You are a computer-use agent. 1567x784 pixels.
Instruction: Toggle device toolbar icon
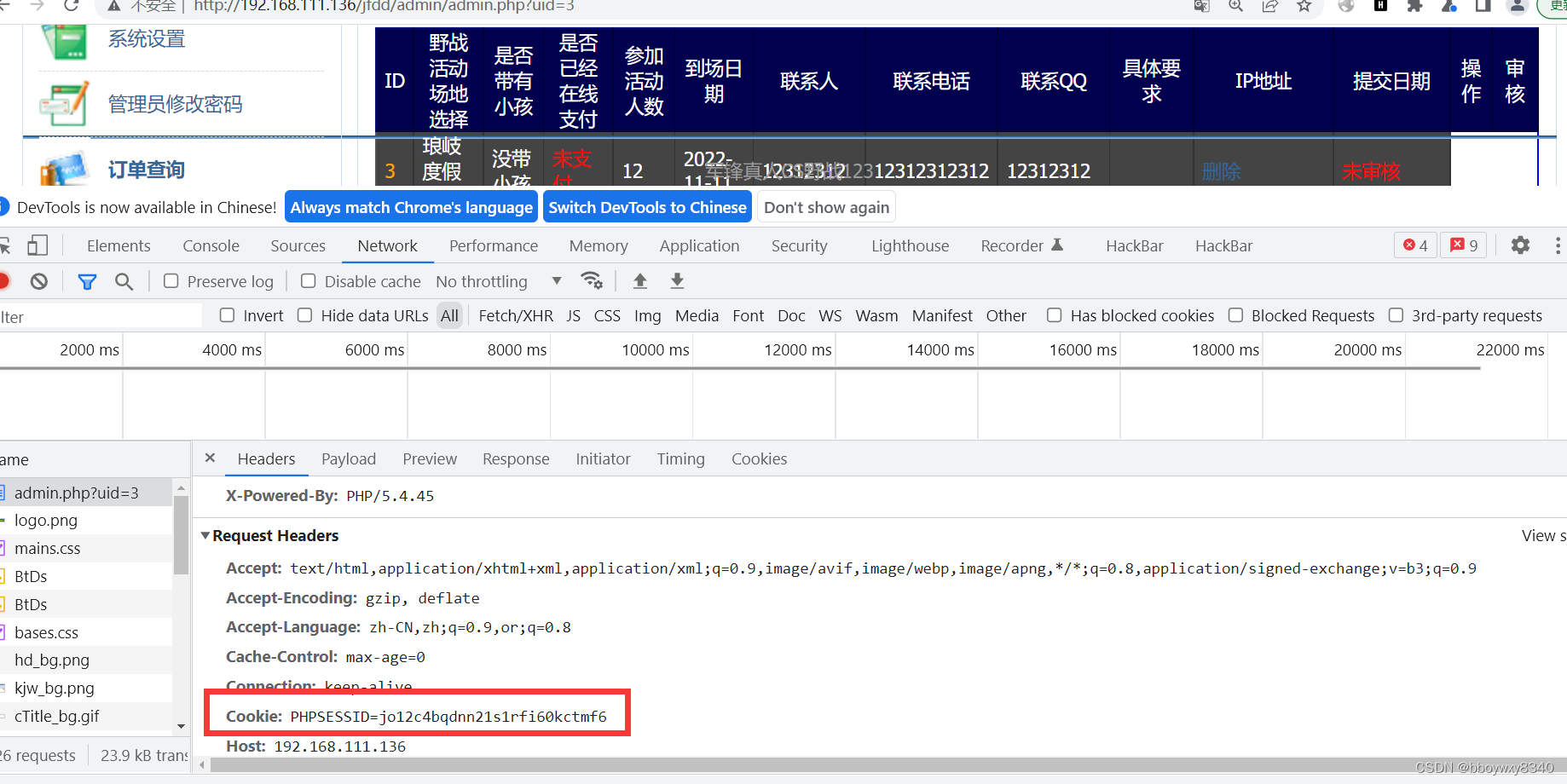[37, 245]
